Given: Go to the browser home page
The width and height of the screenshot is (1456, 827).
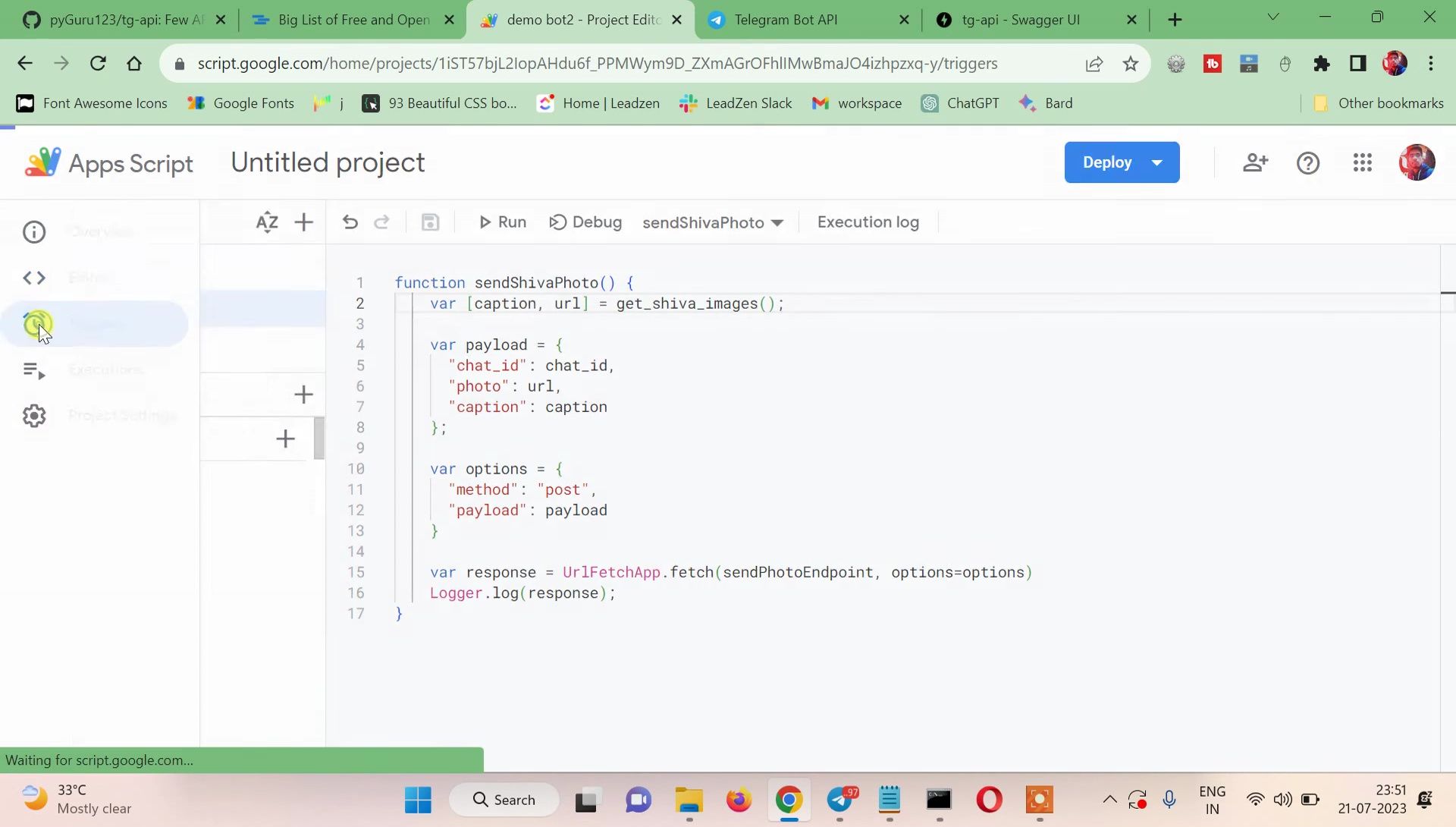Looking at the screenshot, I should (x=134, y=64).
